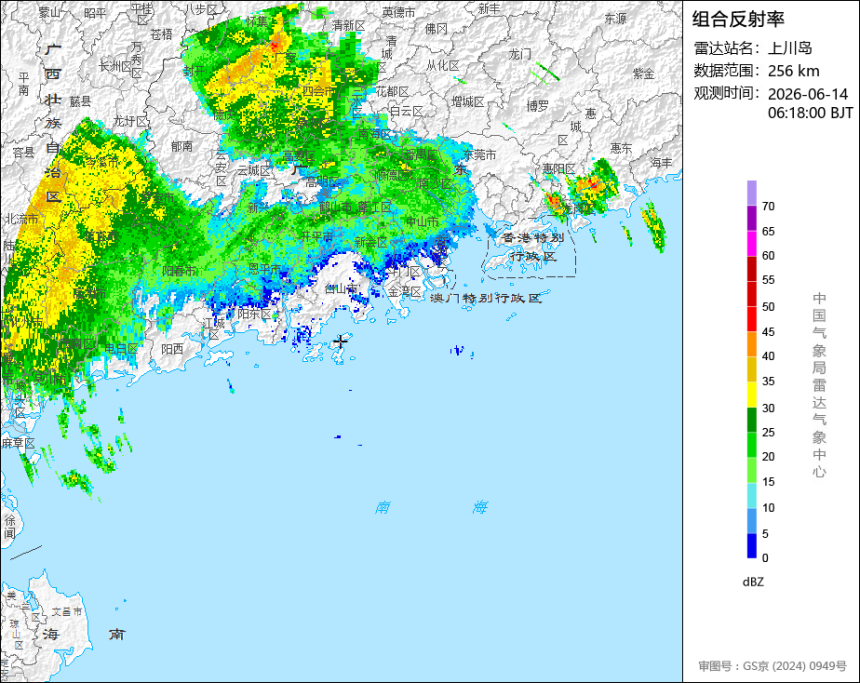Viewport: 860px width, 683px height.
Task: Click the dBZ unit label under legend
Action: click(x=753, y=582)
